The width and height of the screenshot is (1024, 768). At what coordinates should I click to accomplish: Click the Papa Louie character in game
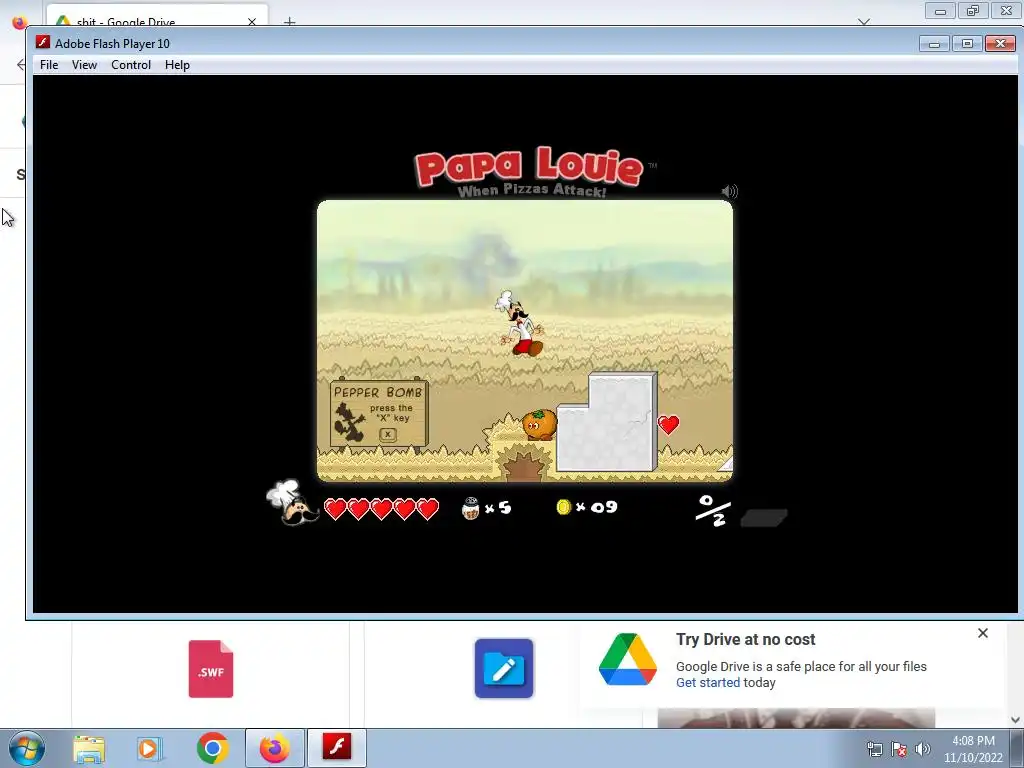520,324
